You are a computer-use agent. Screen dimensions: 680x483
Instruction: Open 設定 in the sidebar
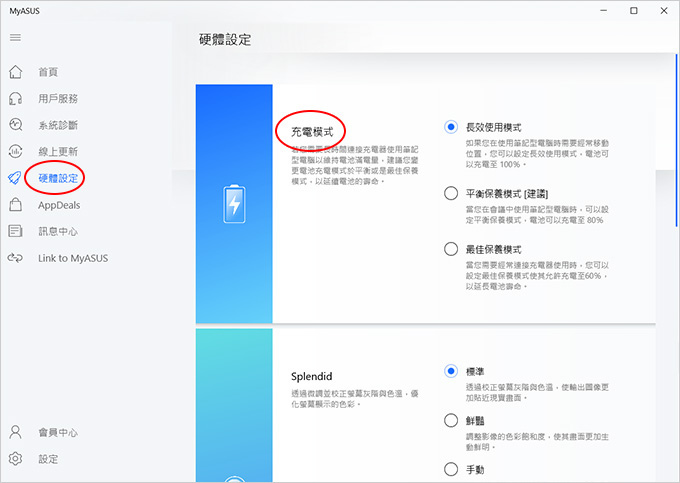pos(48,459)
